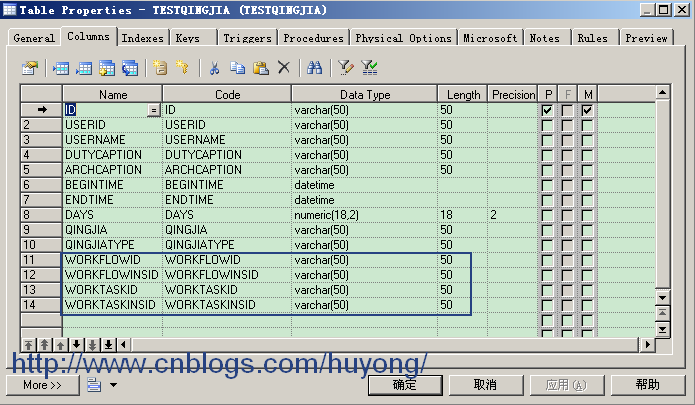Screen dimensions: 695x405
Task: Click the Add a Row toolbar icon
Action: (x=84, y=68)
